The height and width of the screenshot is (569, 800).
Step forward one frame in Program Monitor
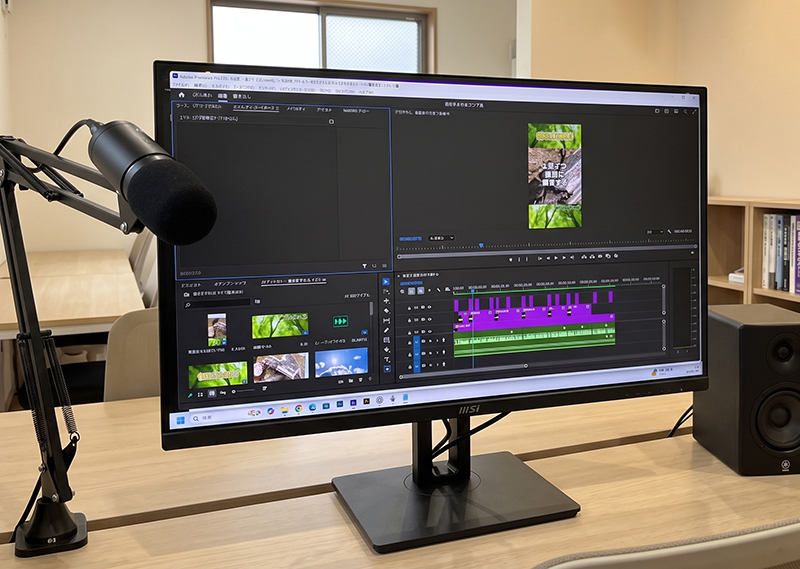(x=564, y=258)
